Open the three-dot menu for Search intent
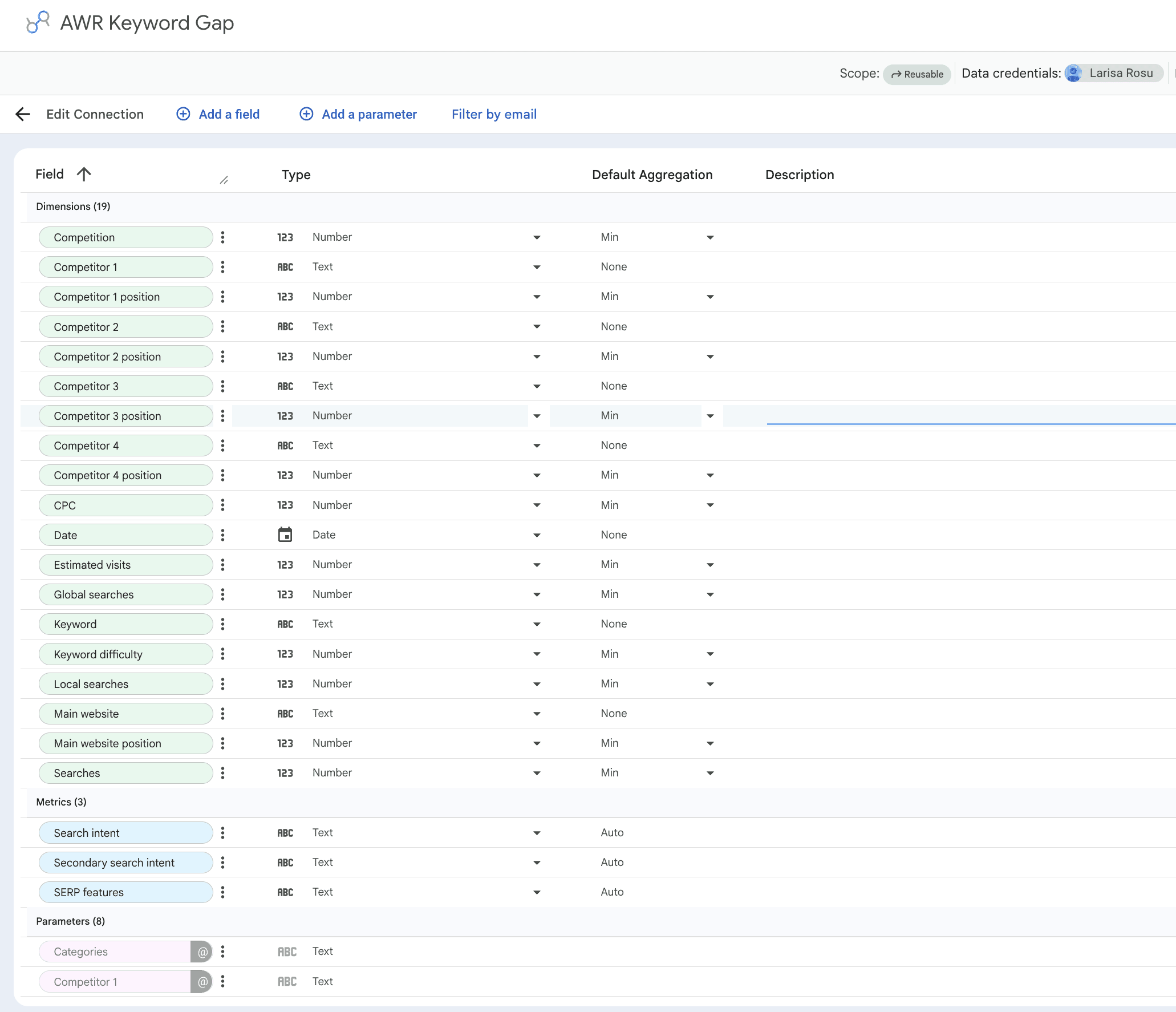 pos(222,833)
